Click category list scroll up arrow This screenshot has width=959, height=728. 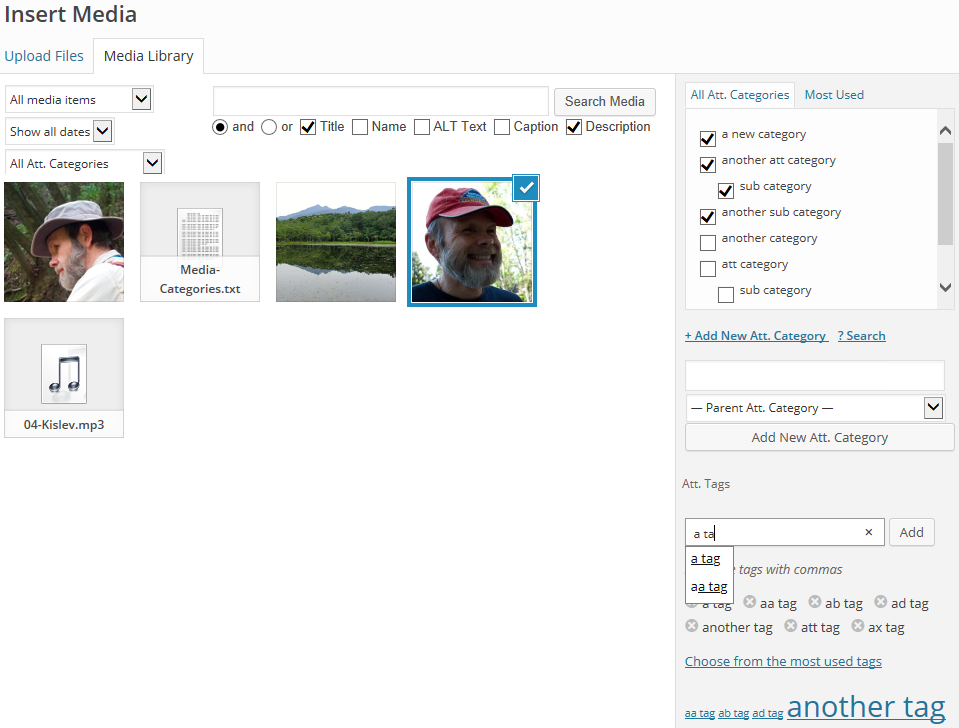click(945, 130)
